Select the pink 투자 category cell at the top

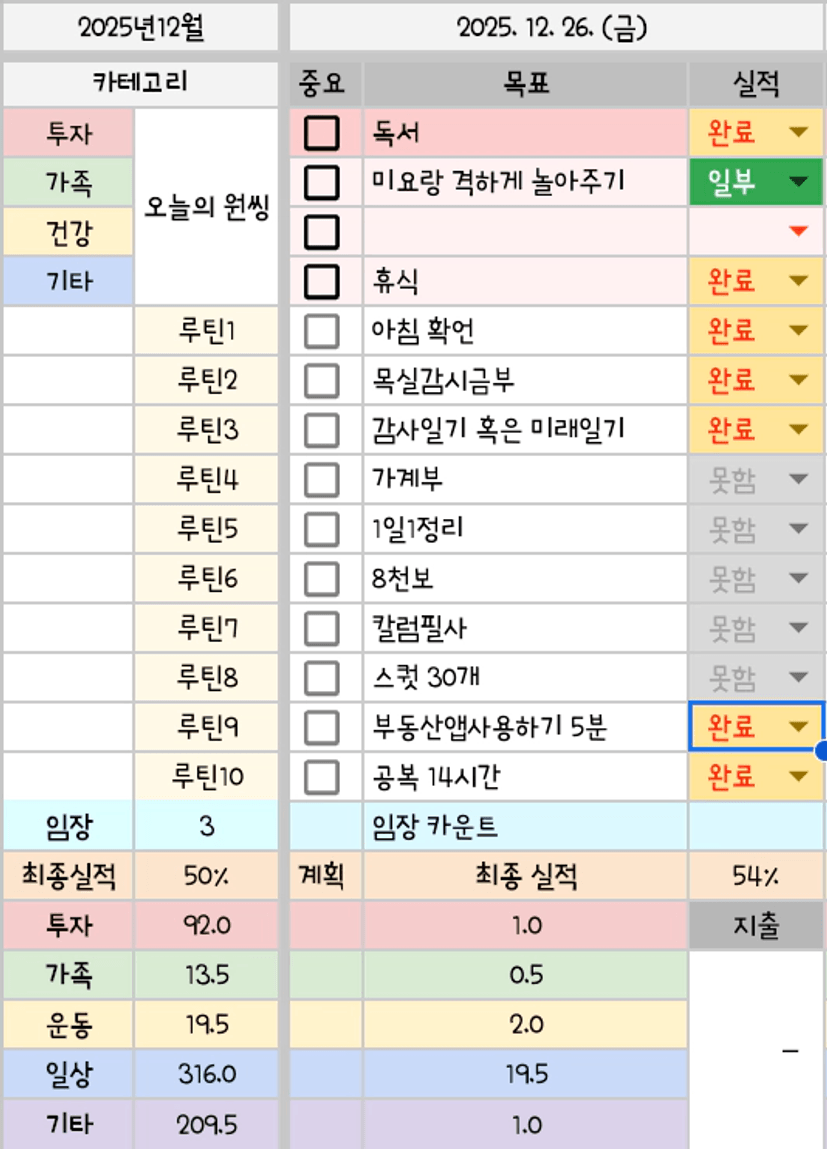tap(68, 133)
